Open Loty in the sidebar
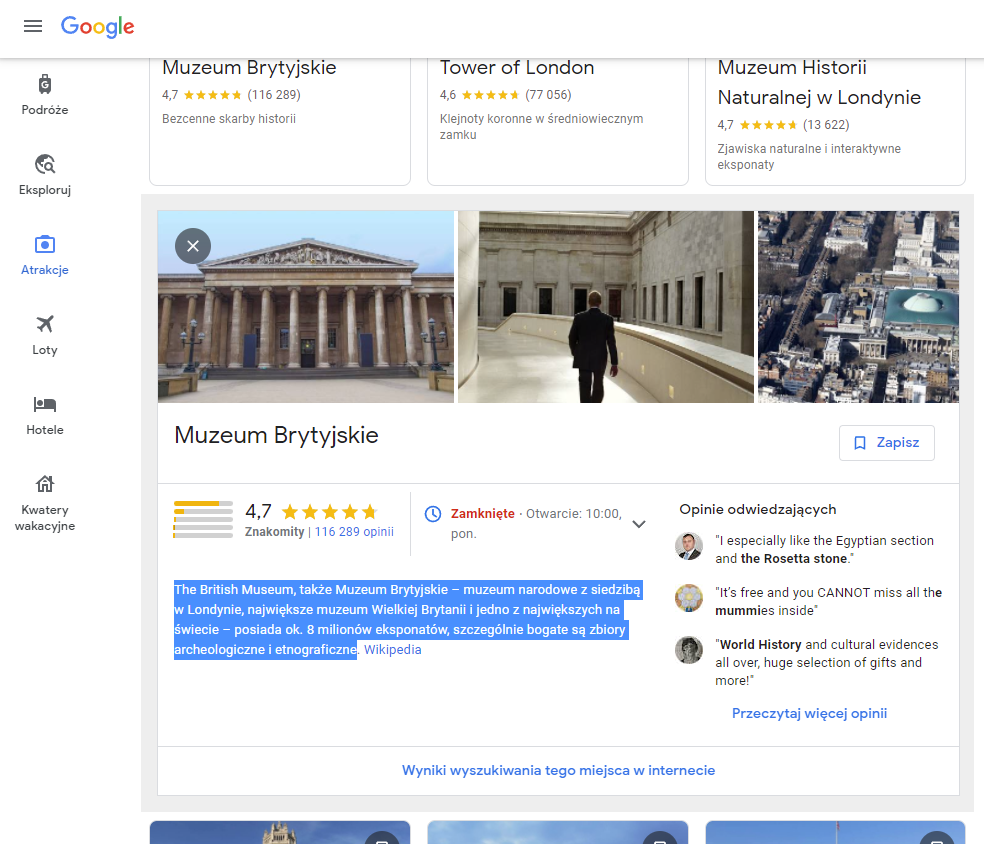 coord(45,335)
